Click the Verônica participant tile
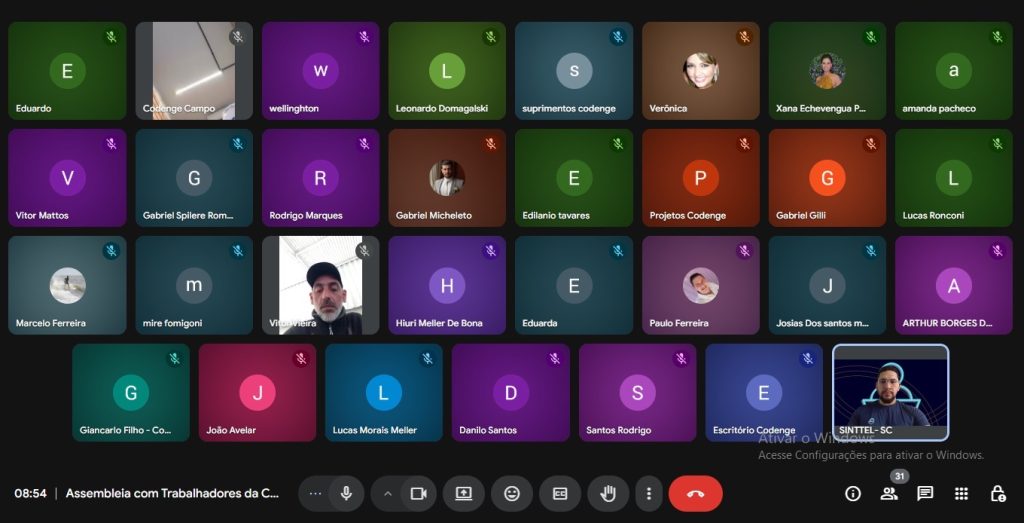Viewport: 1024px width, 523px height. tap(700, 70)
